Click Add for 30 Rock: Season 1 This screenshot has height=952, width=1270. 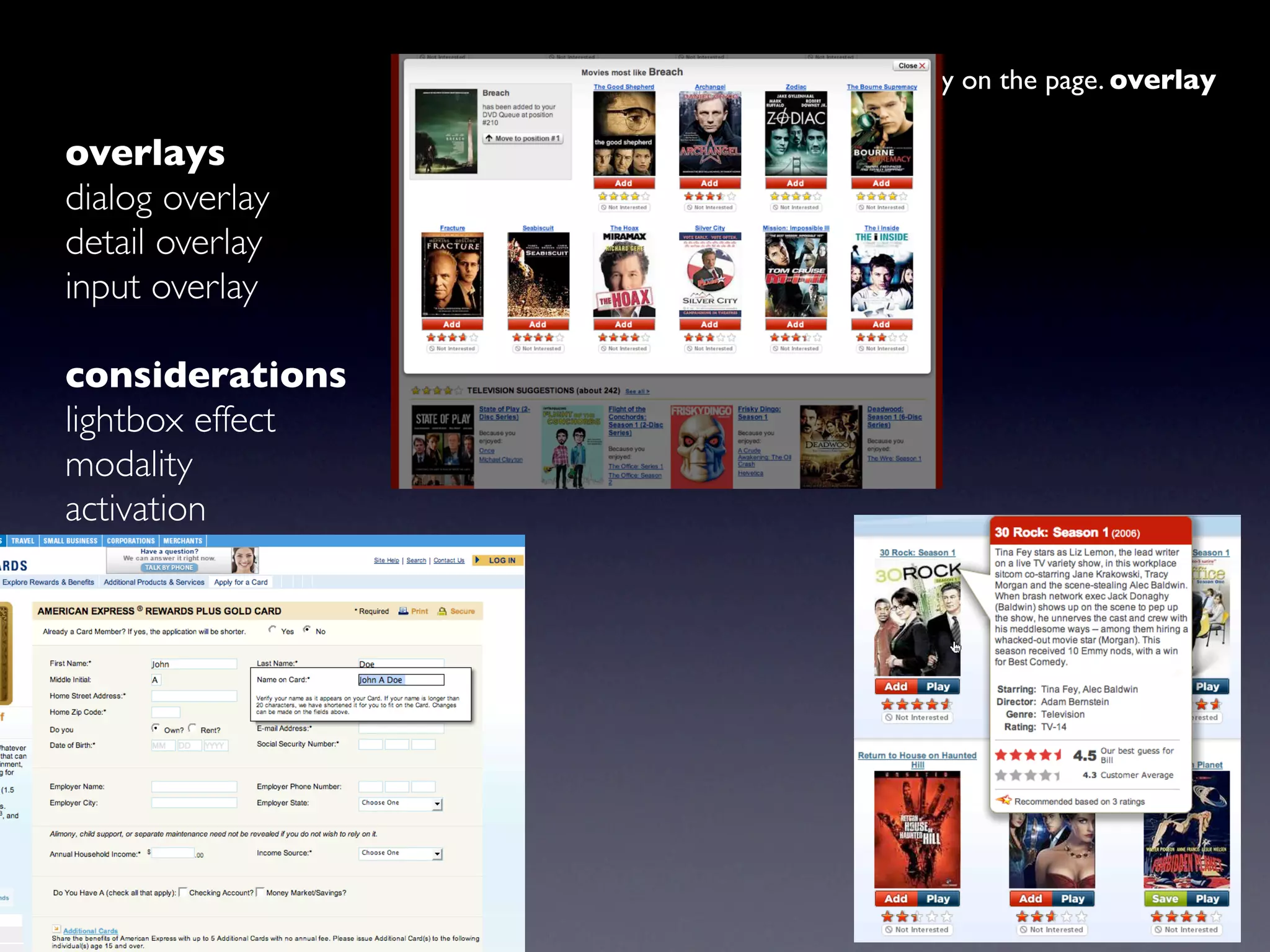tap(896, 687)
